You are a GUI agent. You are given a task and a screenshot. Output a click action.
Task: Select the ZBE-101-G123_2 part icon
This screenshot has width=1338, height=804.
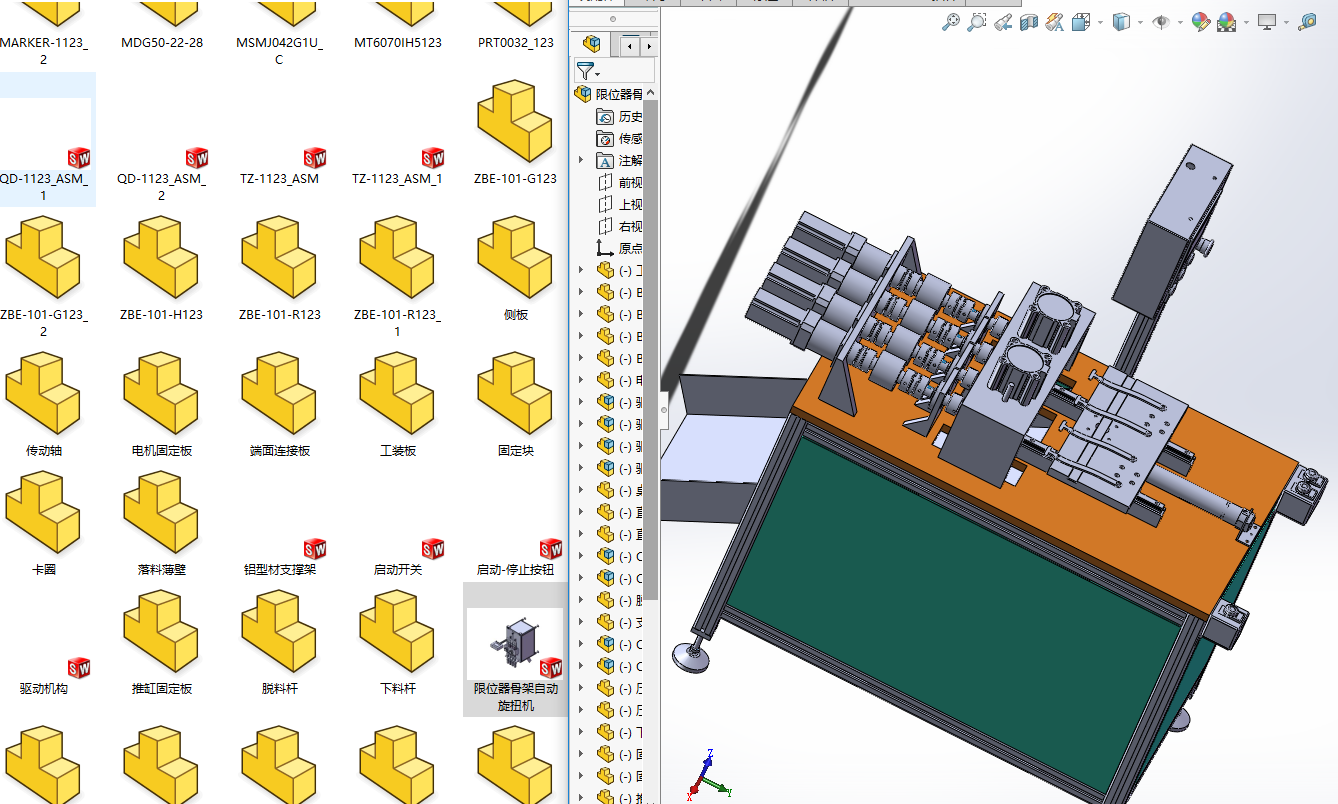43,257
